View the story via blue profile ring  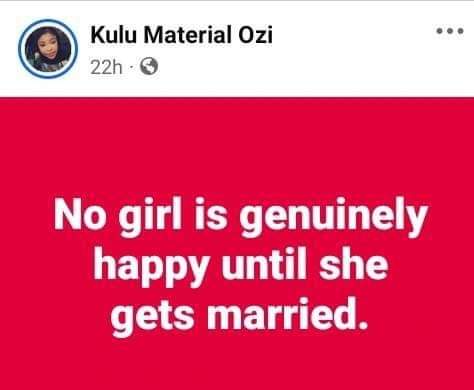pos(48,49)
